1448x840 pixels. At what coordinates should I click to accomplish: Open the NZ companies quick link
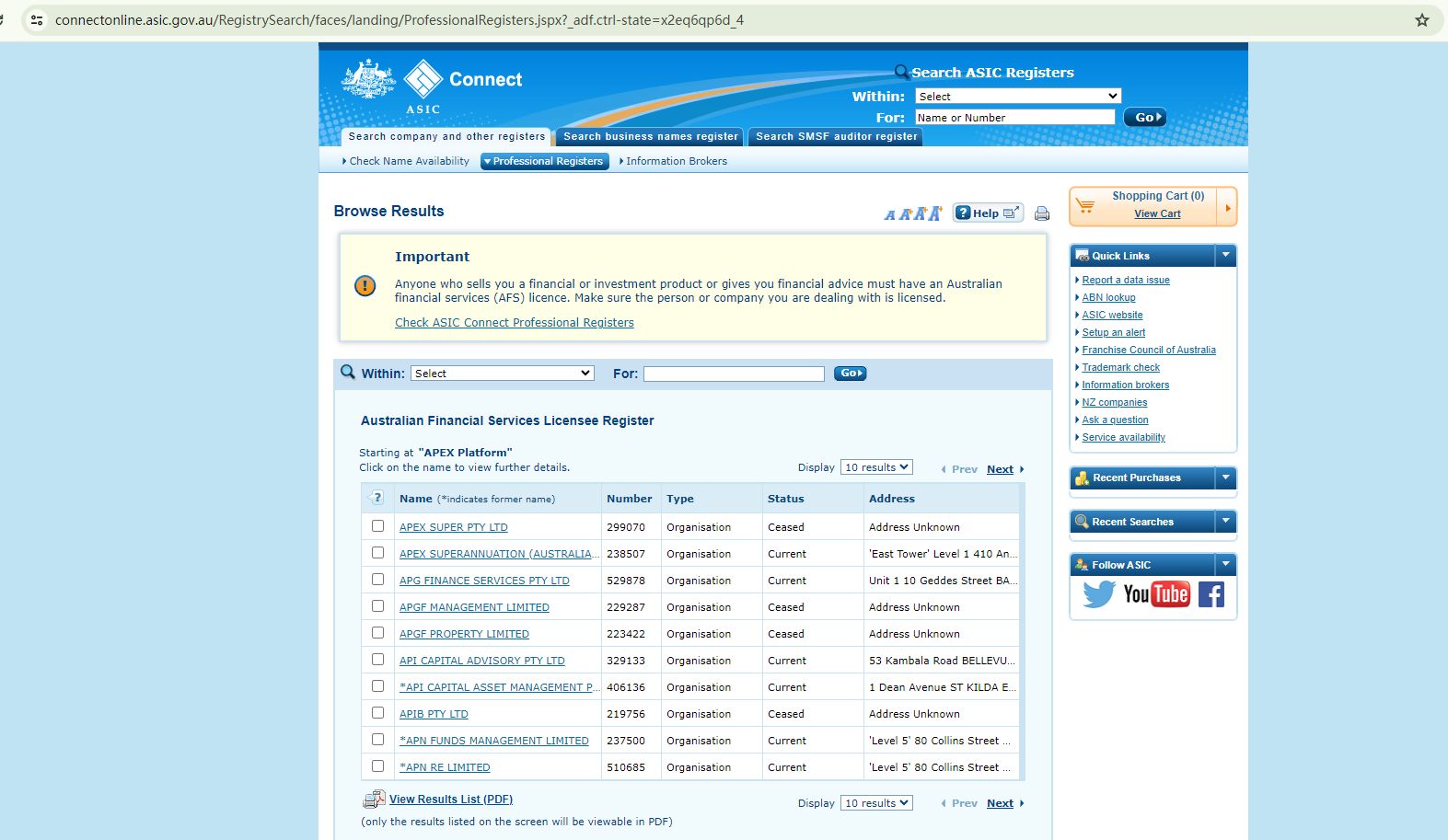point(1114,402)
